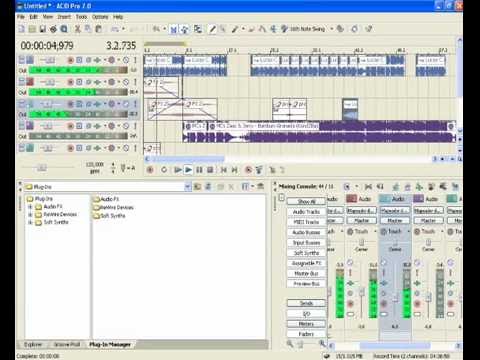Click Go to Start transport button
Viewport: 480px width, 360px height.
pos(224,170)
